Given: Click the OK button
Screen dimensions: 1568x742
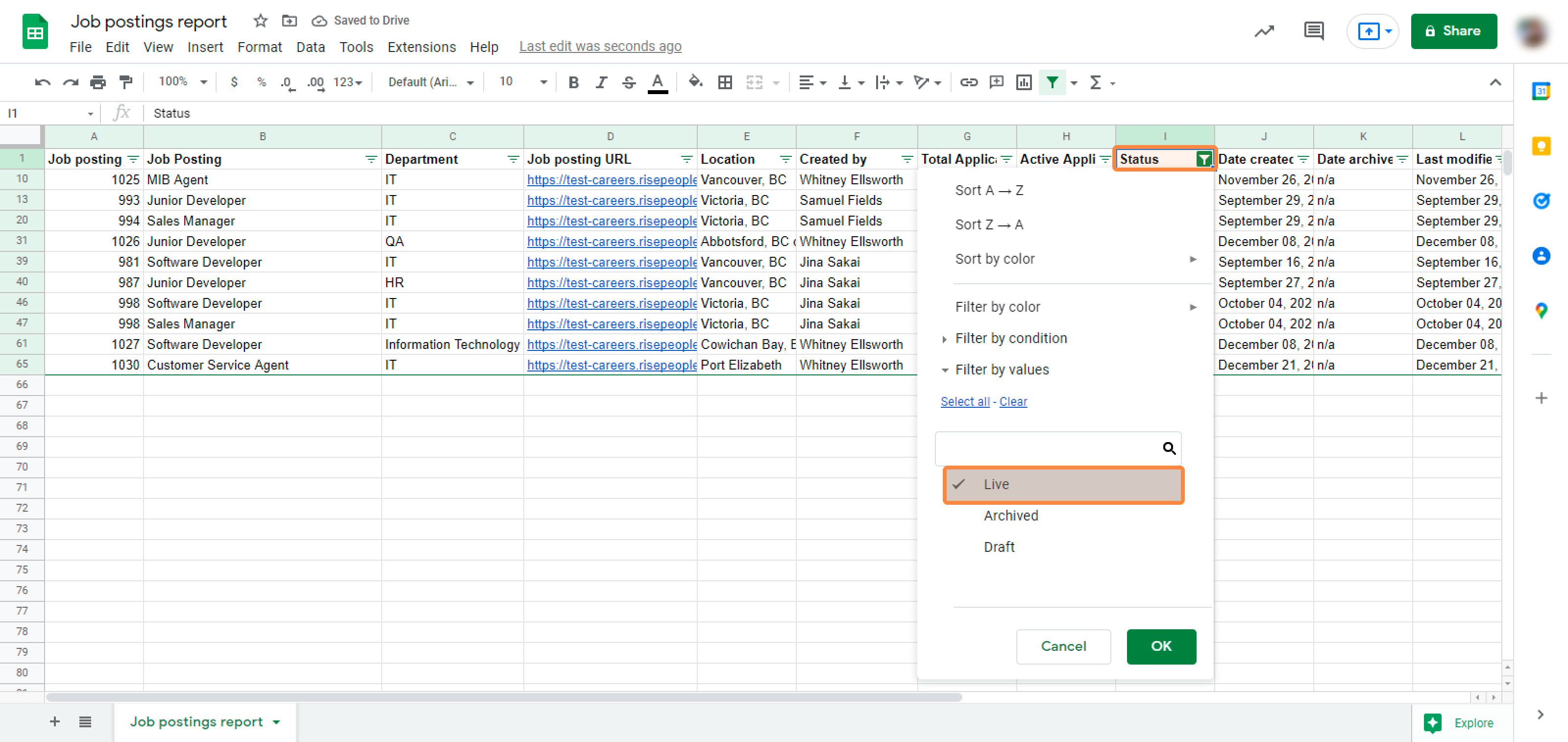Looking at the screenshot, I should (x=1161, y=646).
